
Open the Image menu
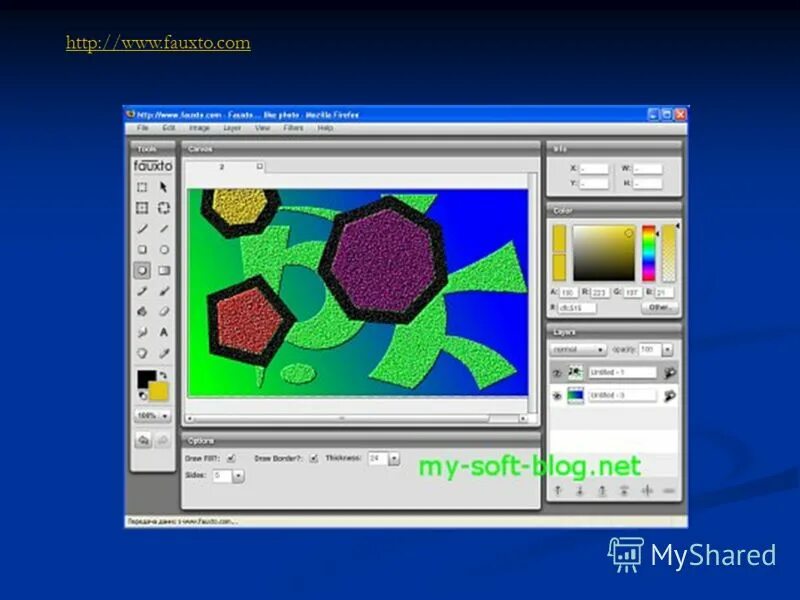[199, 128]
